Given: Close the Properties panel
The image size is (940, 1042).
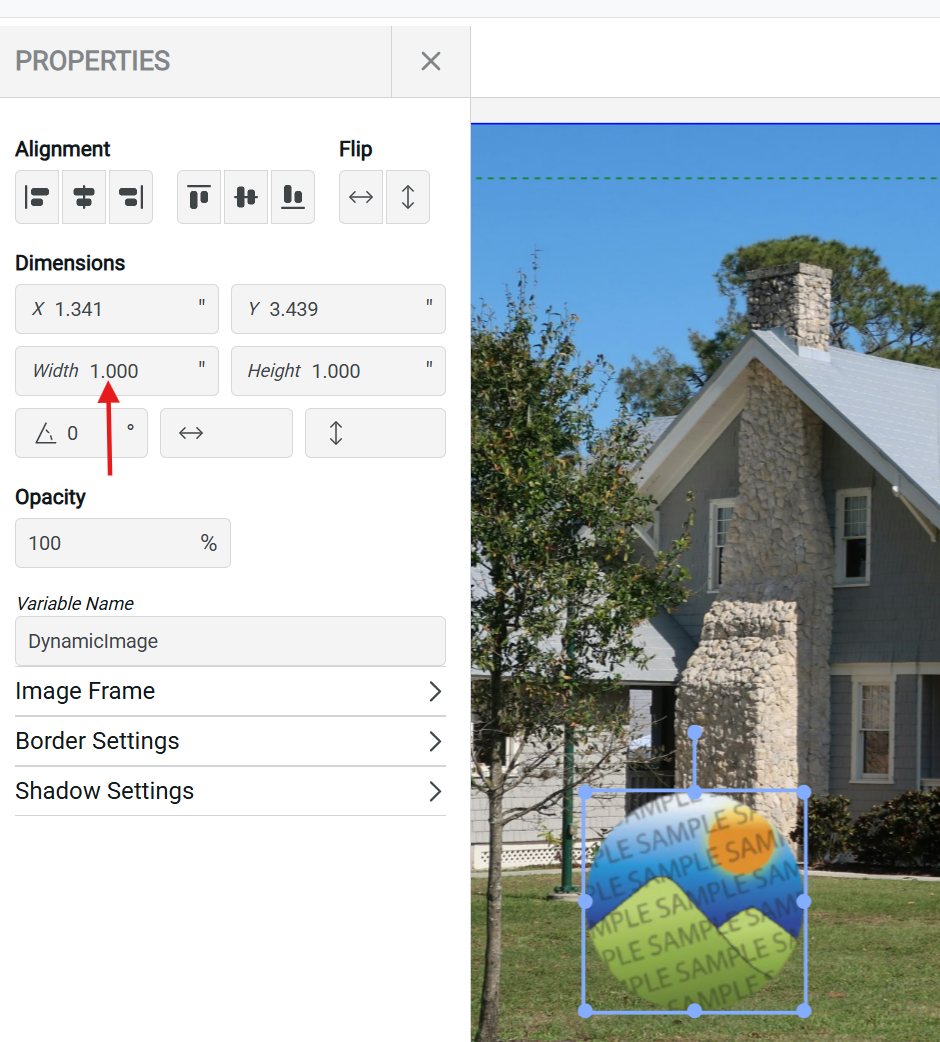Looking at the screenshot, I should coord(431,61).
